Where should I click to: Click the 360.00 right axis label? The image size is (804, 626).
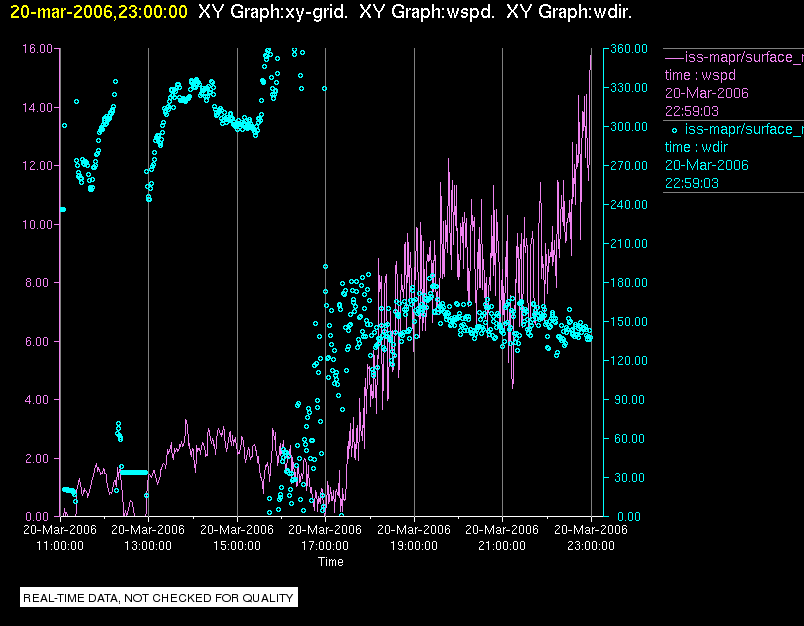pos(629,49)
